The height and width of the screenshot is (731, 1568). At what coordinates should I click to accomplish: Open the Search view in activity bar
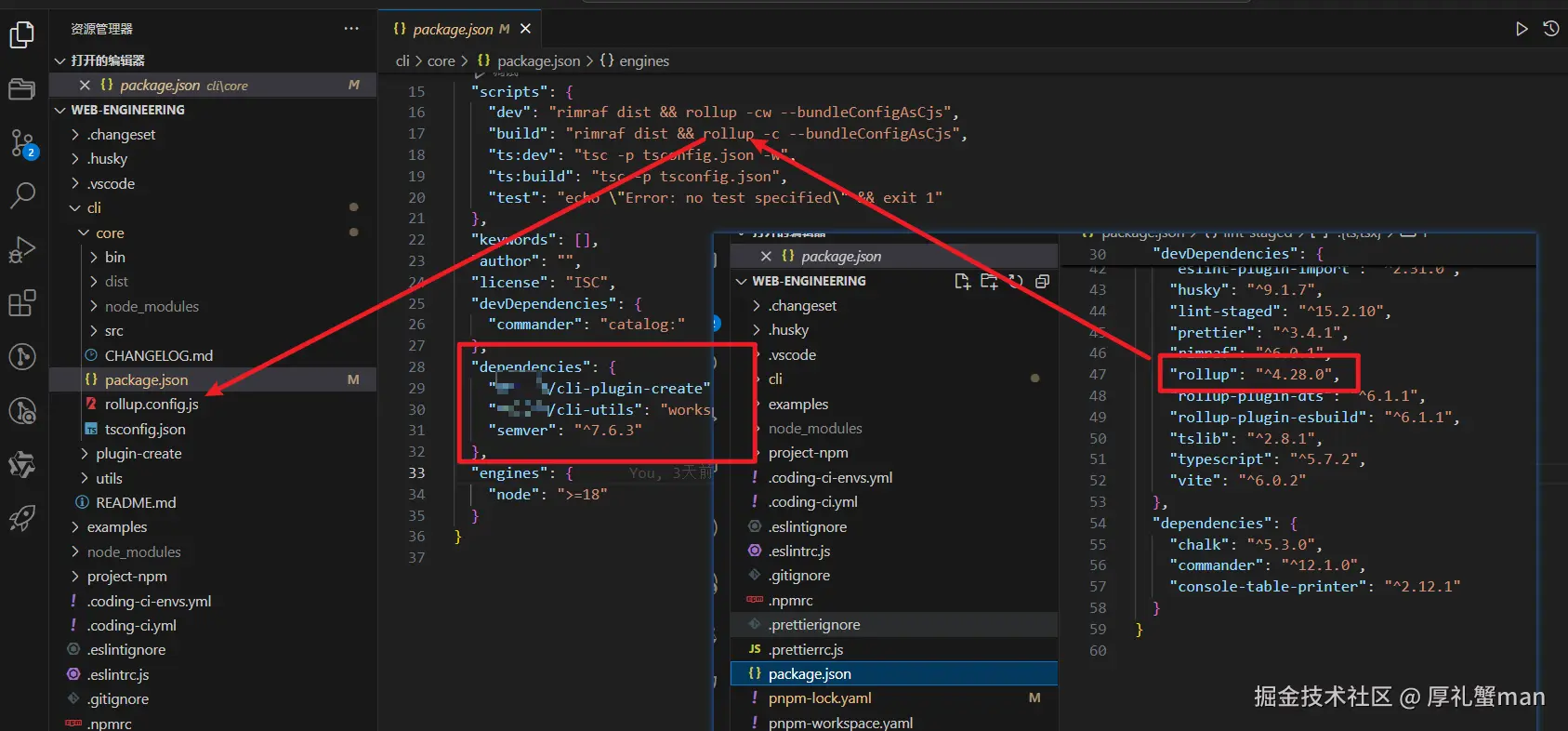pyautogui.click(x=21, y=195)
